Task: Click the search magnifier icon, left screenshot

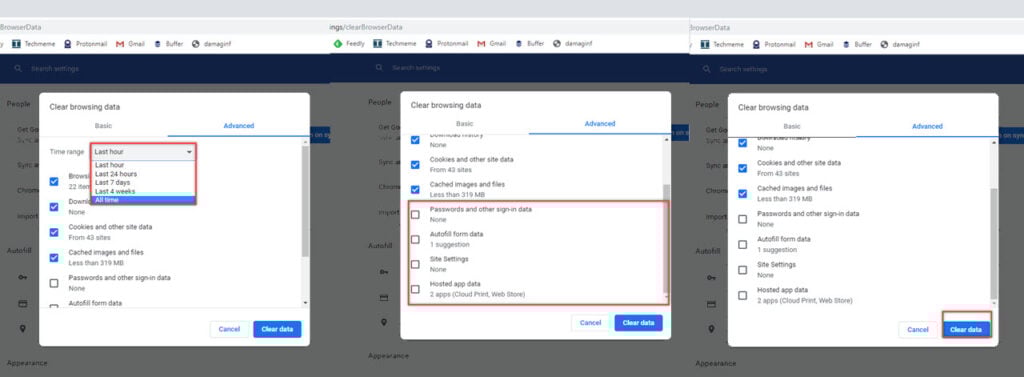Action: coord(18,69)
